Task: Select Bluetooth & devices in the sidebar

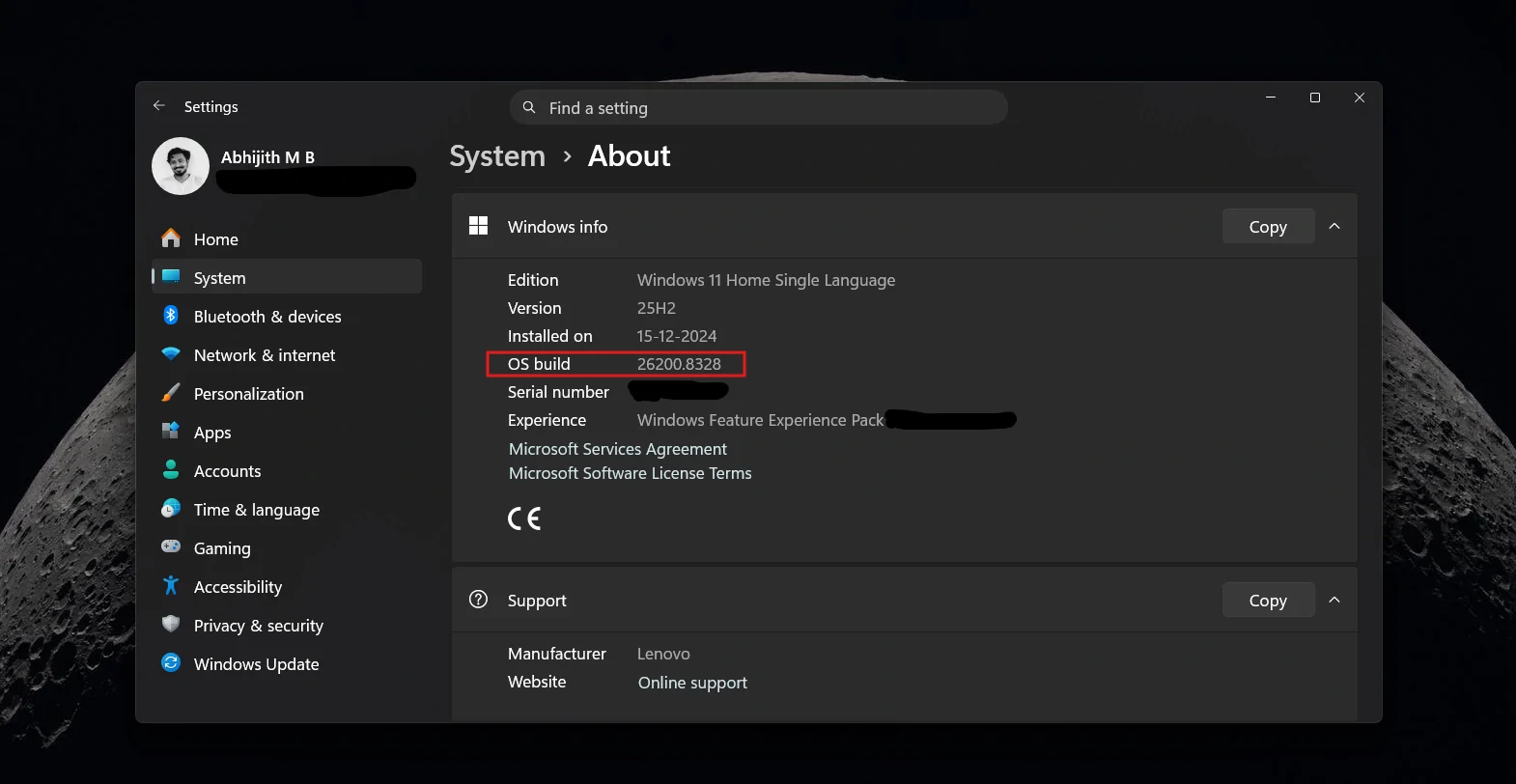Action: pyautogui.click(x=287, y=316)
